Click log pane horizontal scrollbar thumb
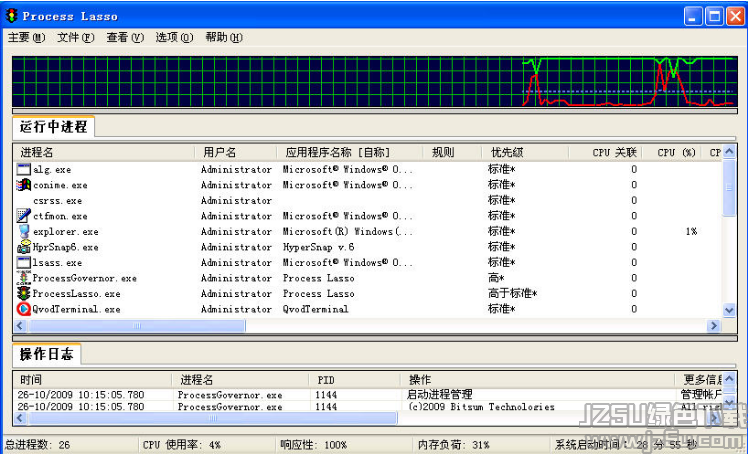This screenshot has width=749, height=454. click(x=213, y=418)
